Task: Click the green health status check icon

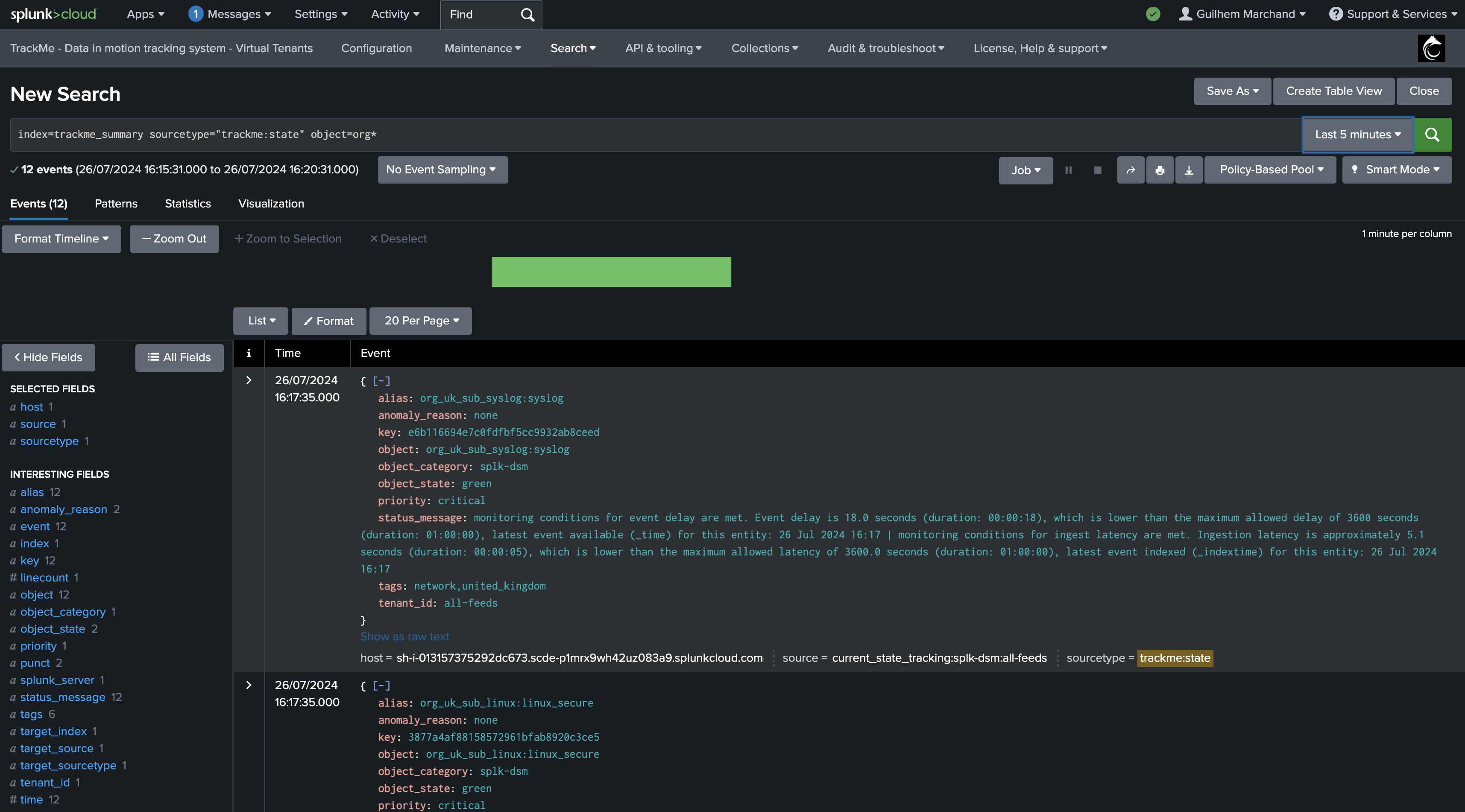Action: [1153, 14]
